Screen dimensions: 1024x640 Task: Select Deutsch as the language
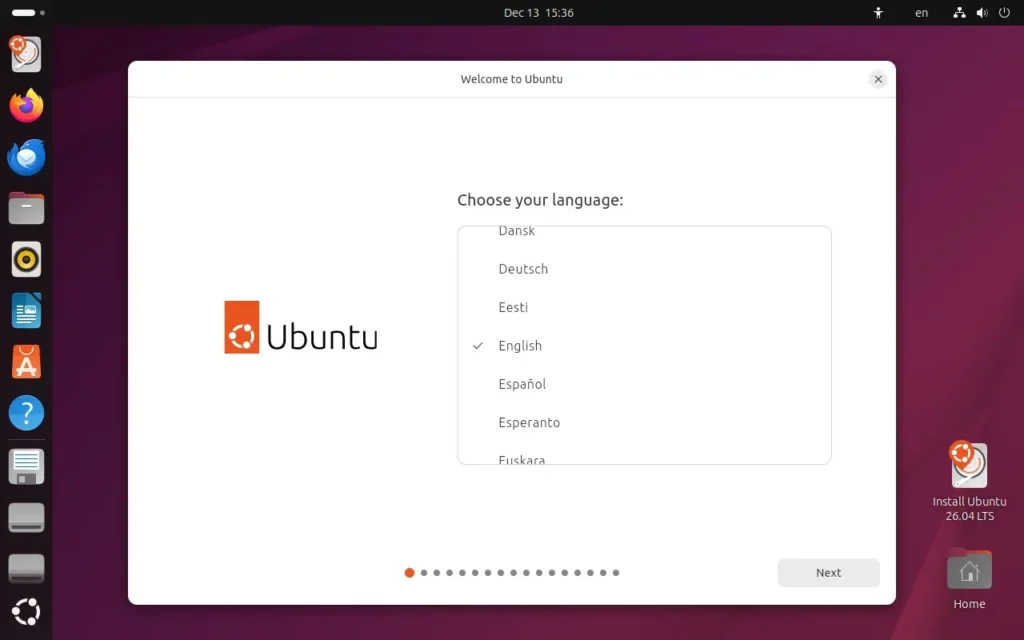pos(644,269)
